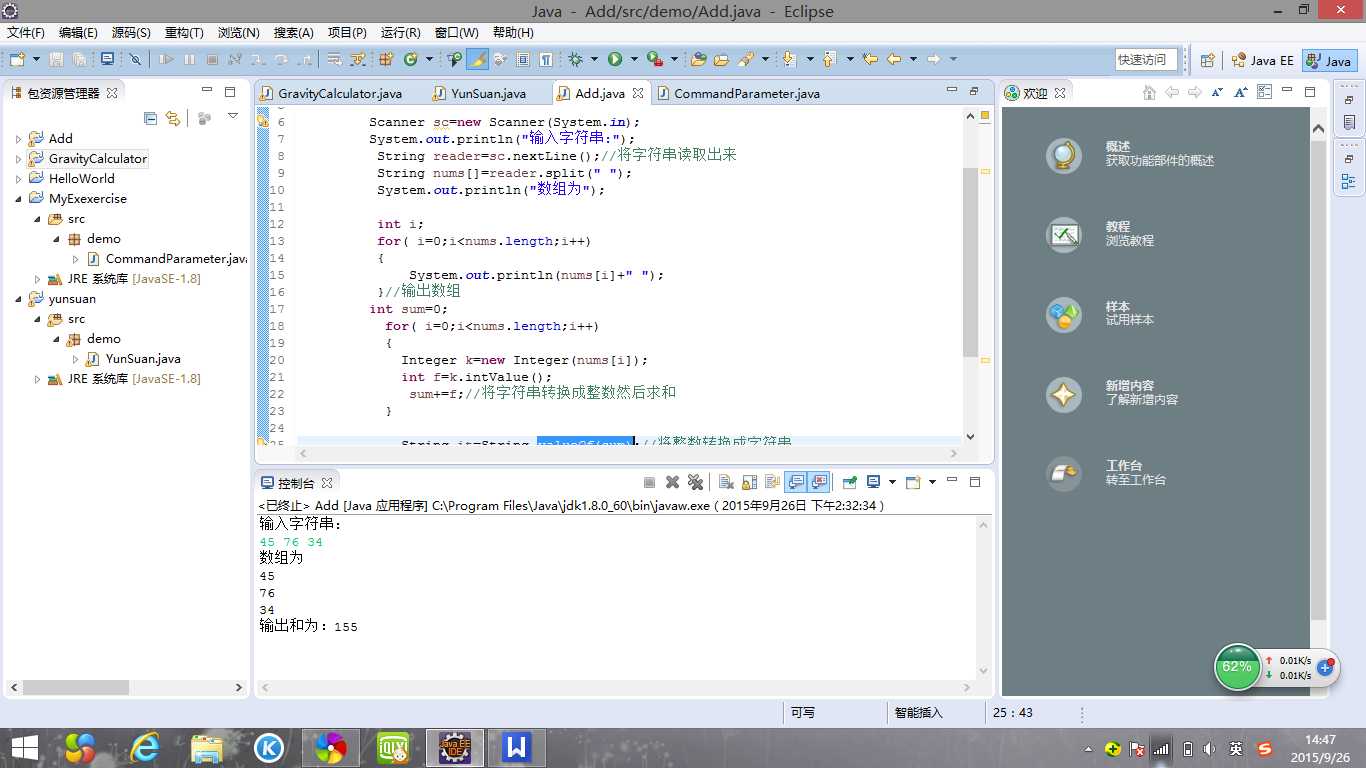Toggle Link with Editor in package explorer
This screenshot has width=1366, height=768.
point(173,118)
